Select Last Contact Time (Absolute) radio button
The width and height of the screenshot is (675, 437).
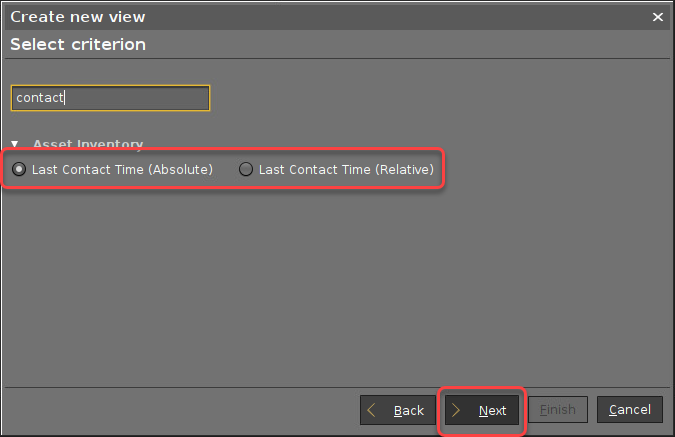[x=18, y=170]
